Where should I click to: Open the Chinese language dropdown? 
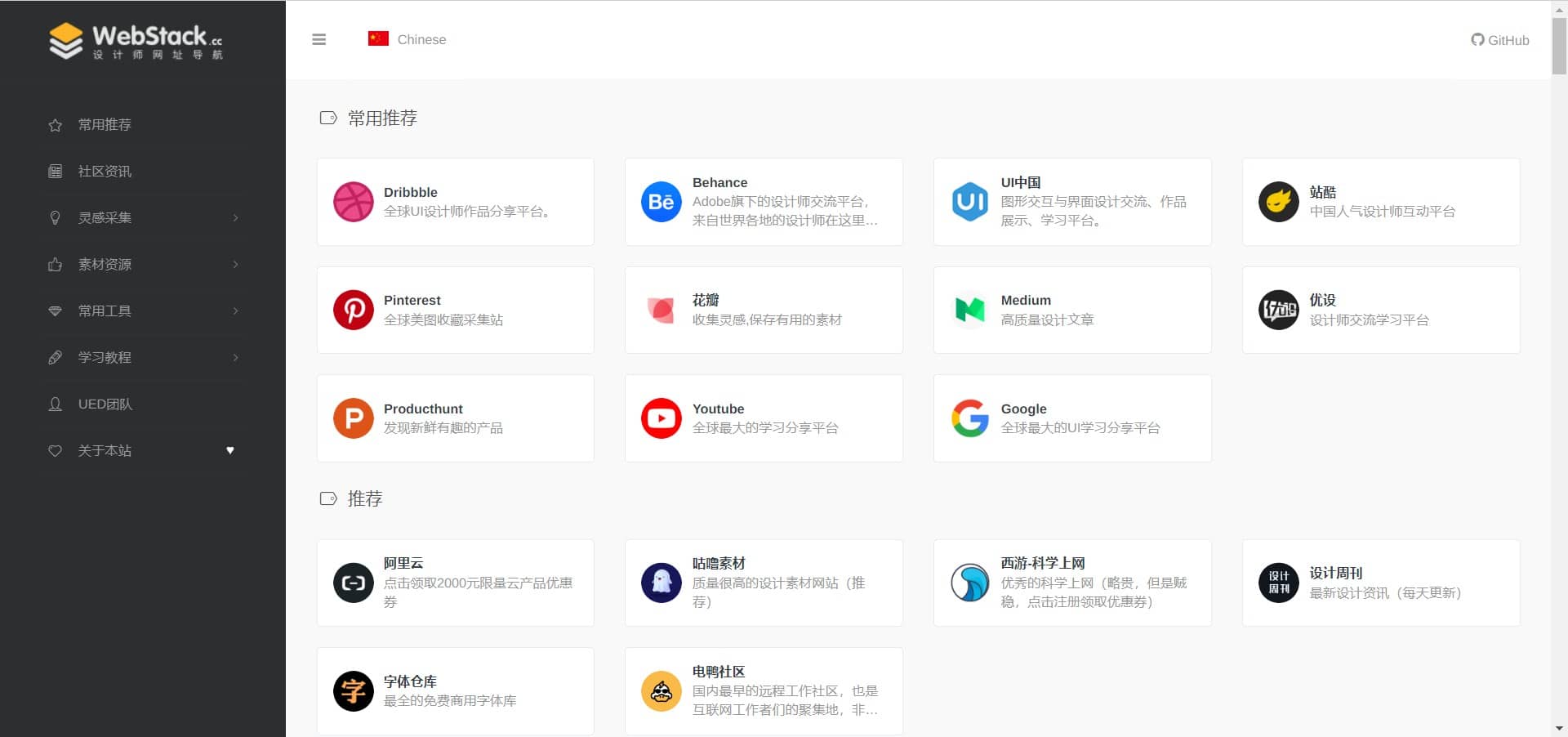[x=408, y=39]
